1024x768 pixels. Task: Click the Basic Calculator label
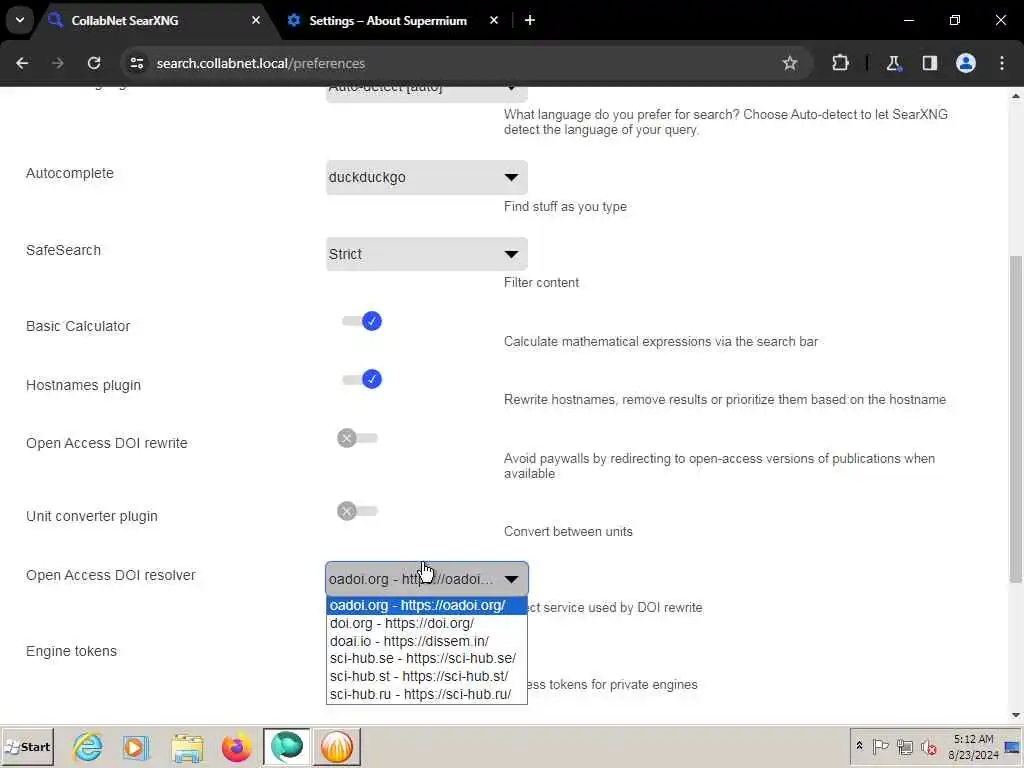[78, 326]
